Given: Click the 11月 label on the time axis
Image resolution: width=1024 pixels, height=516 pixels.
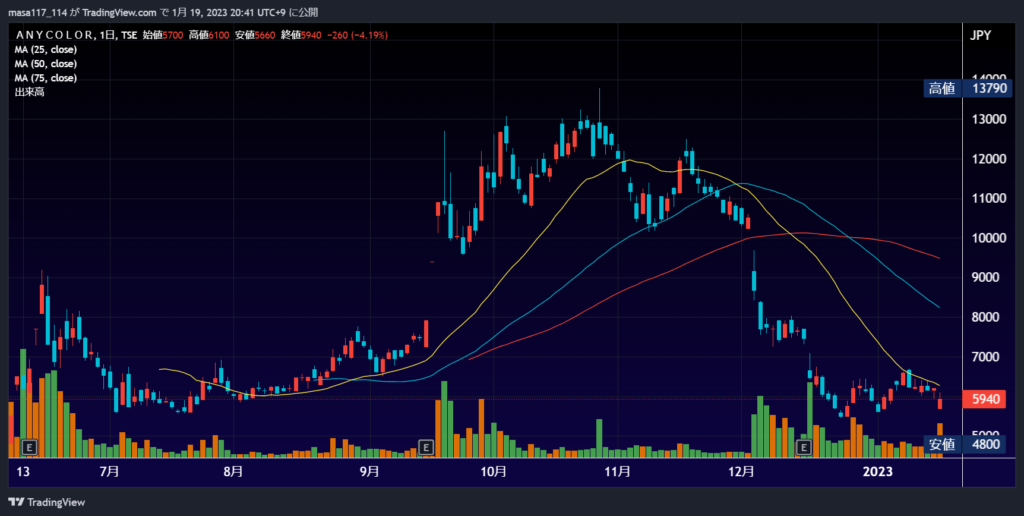Looking at the screenshot, I should coord(617,472).
